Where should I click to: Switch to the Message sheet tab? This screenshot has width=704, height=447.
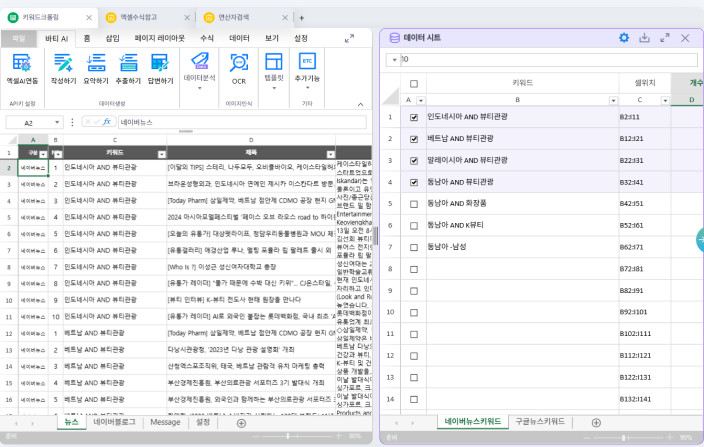click(x=165, y=422)
